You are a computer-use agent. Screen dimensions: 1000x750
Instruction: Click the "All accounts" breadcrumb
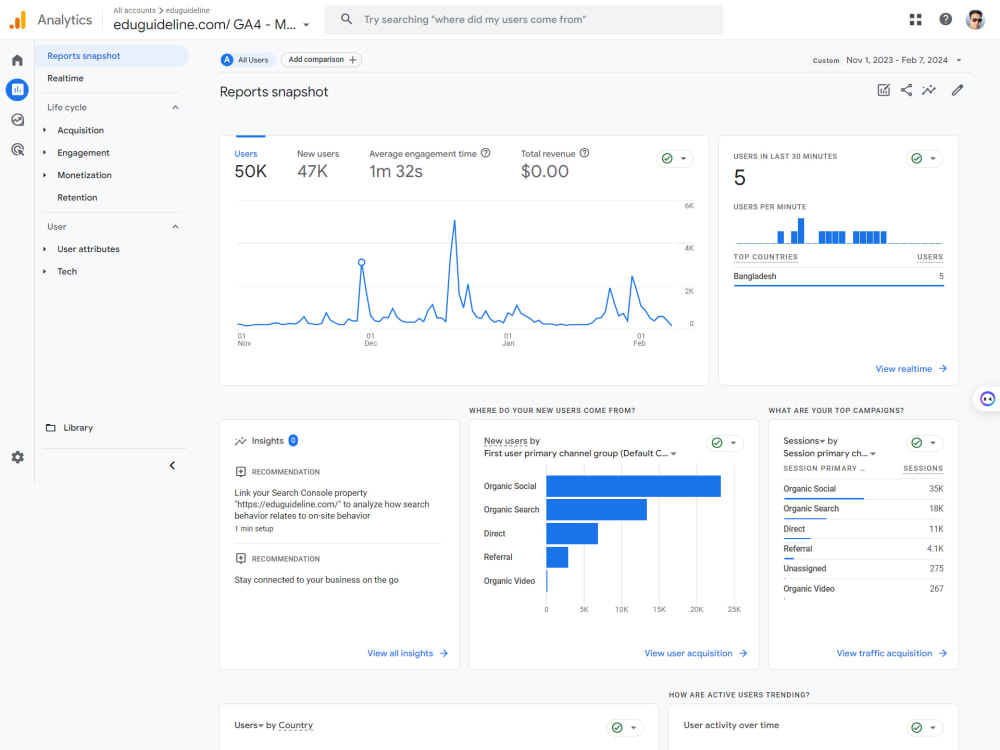[x=134, y=10]
